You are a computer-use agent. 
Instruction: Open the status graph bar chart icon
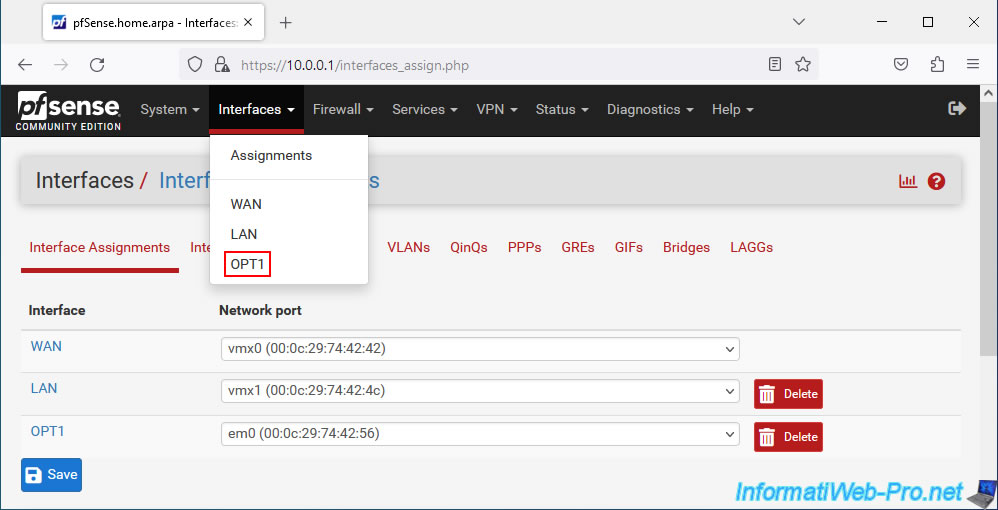(x=908, y=181)
